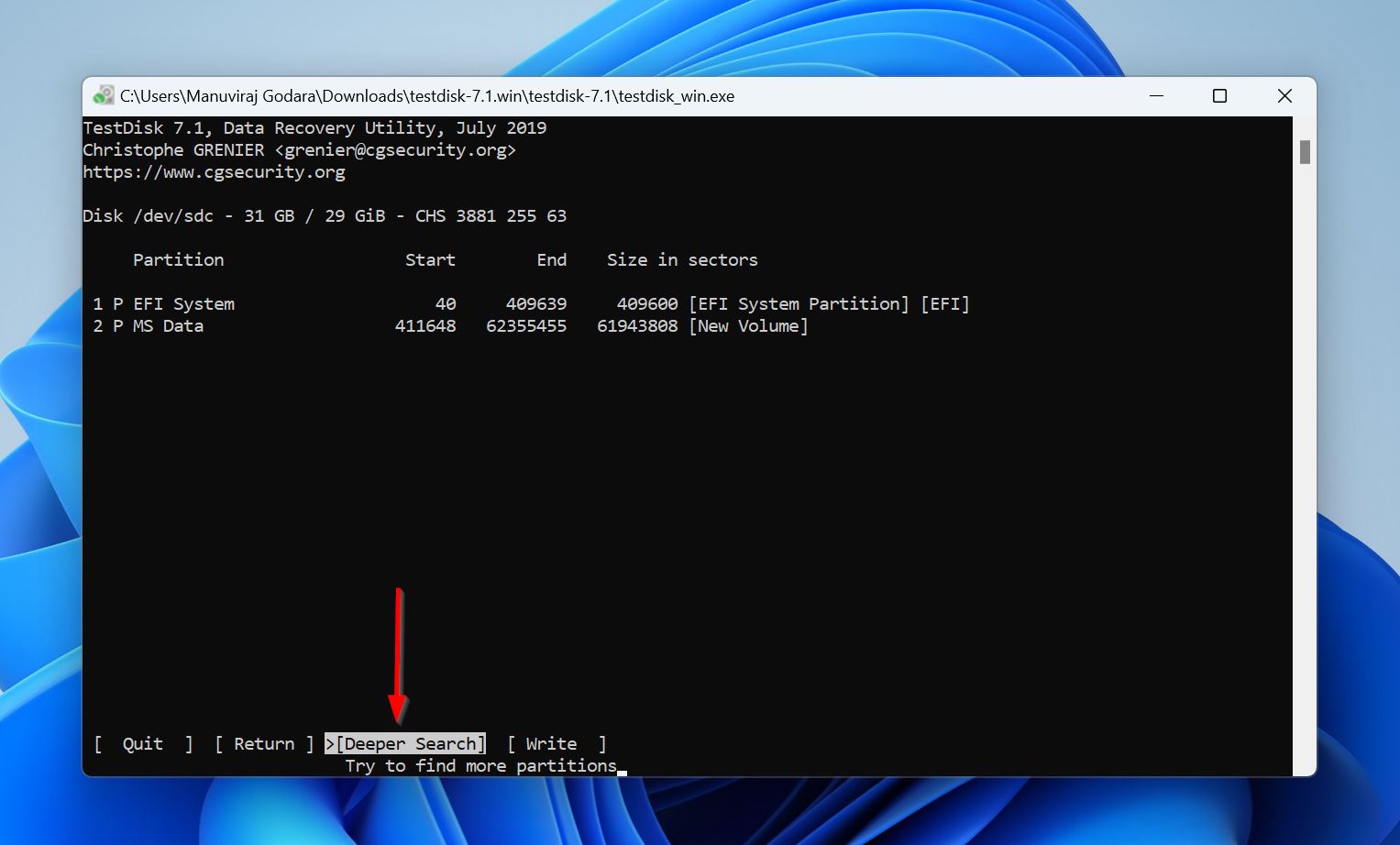Viewport: 1400px width, 845px height.
Task: Click the EFI System partition row
Action: pos(531,304)
